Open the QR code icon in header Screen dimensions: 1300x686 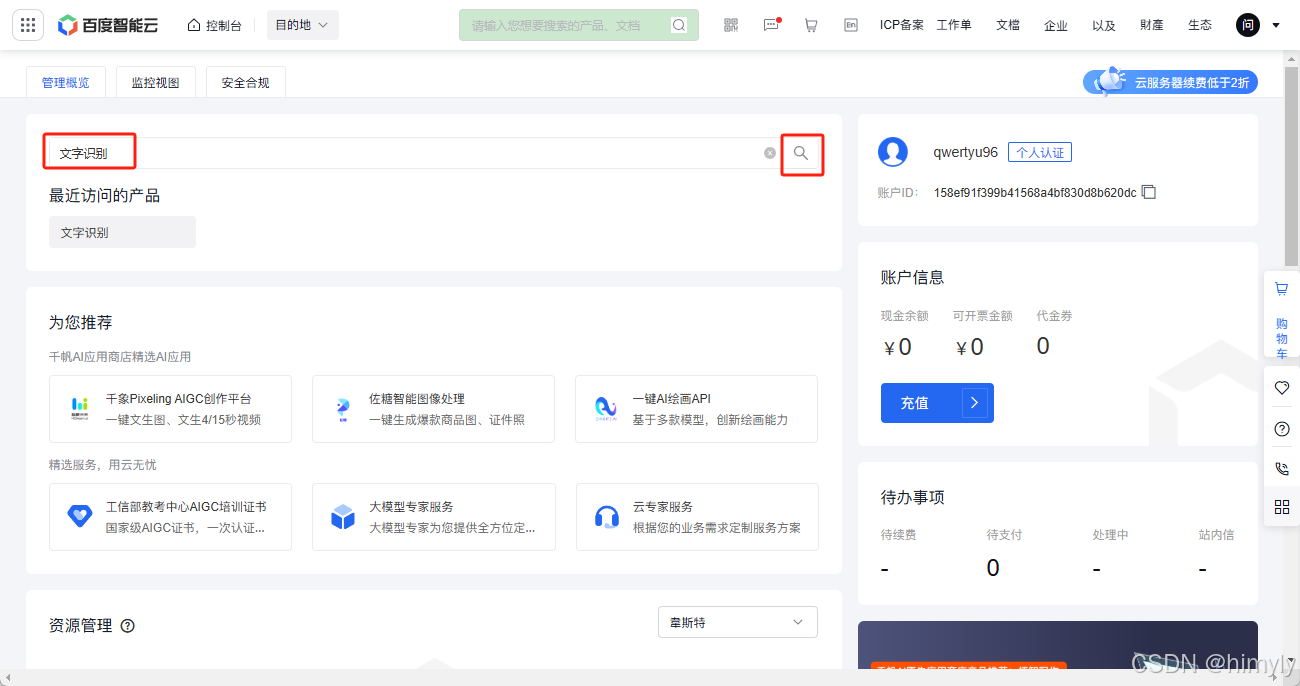731,25
